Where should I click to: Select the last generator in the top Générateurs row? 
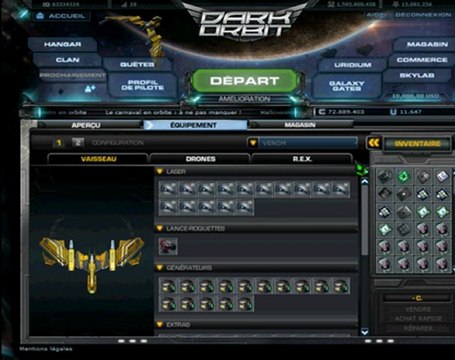341,286
